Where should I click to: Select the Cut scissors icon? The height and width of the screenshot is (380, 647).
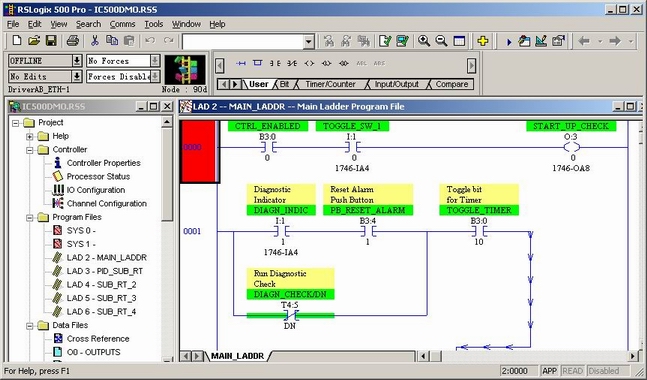pos(94,40)
